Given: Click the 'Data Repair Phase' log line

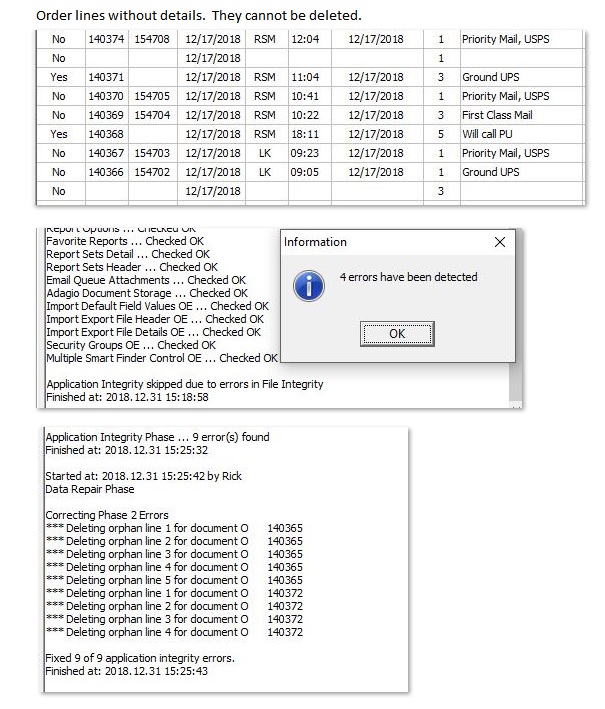Looking at the screenshot, I should point(90,489).
